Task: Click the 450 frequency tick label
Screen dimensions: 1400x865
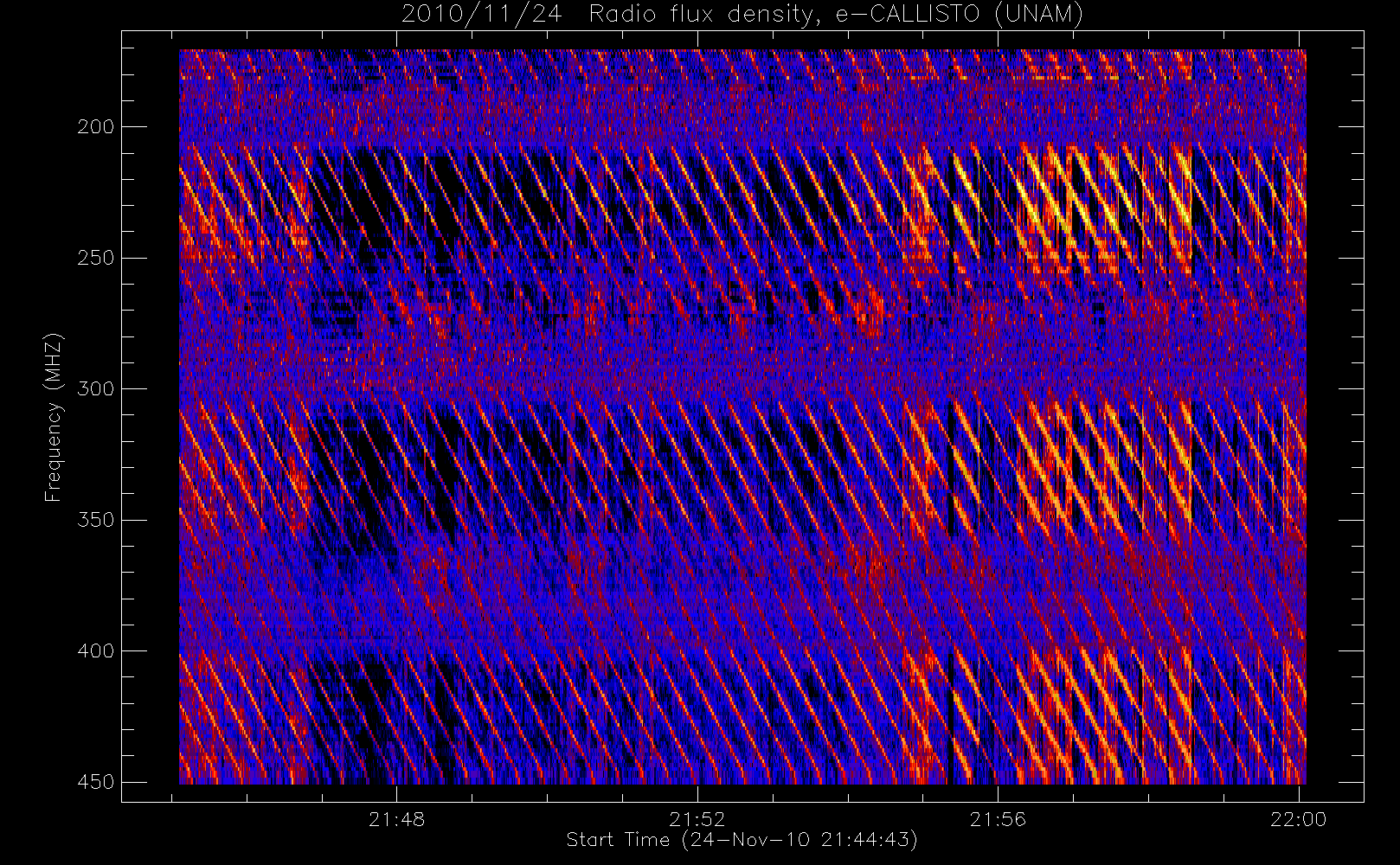Action: pos(95,782)
